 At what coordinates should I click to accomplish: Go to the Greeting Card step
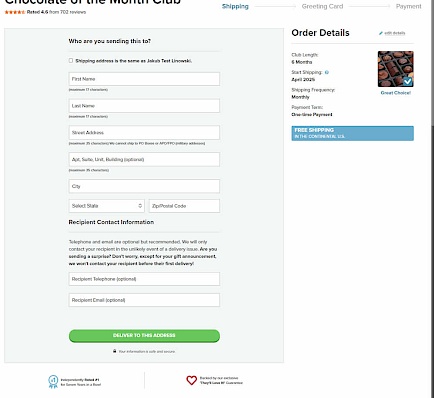click(322, 6)
